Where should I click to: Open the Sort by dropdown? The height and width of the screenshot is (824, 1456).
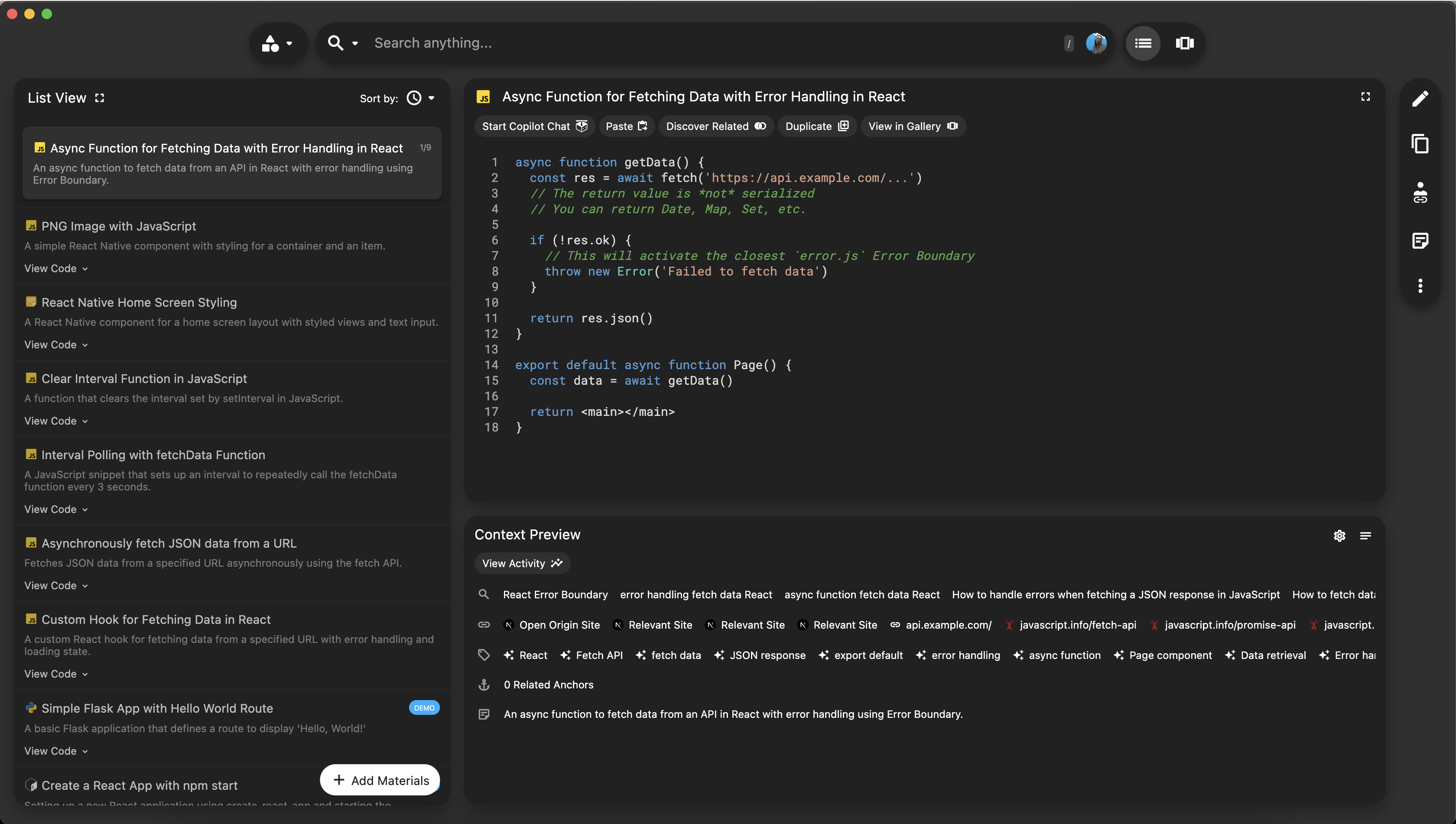[421, 98]
